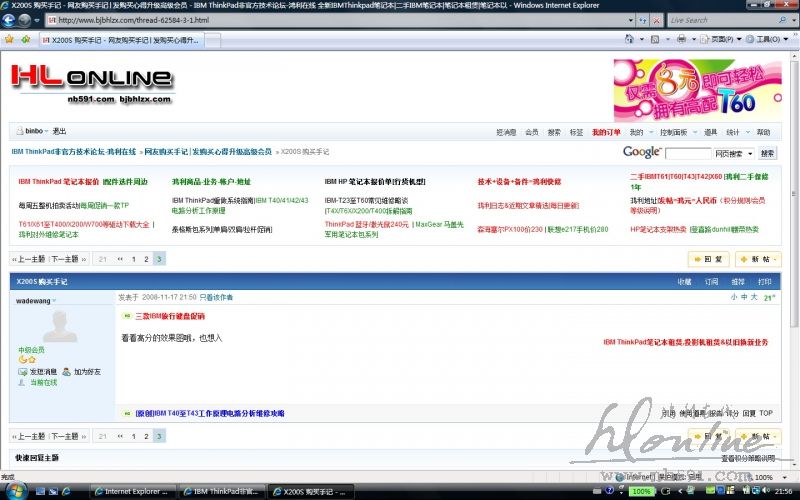Viewport: 800px width, 500px height.
Task: Select the X200S browser tab
Action: [124, 40]
